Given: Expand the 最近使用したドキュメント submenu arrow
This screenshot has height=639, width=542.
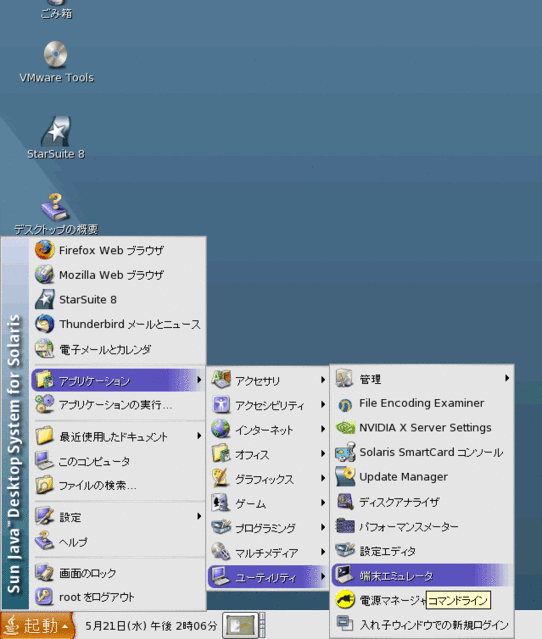Looking at the screenshot, I should (x=199, y=436).
